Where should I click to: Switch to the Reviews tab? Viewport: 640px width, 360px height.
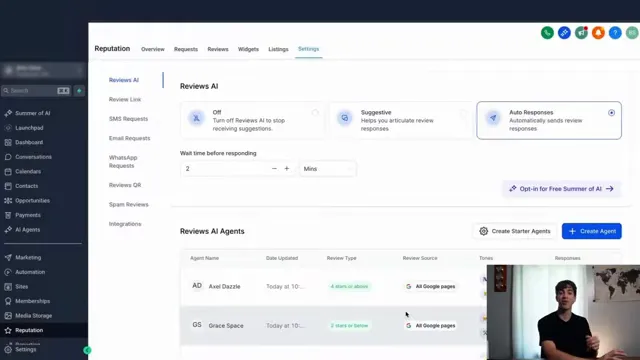(218, 49)
